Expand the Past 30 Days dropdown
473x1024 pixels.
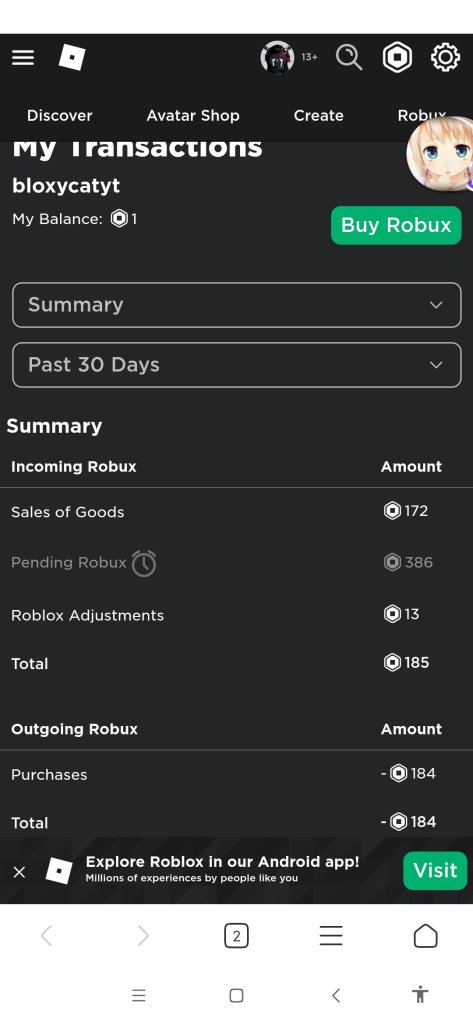click(x=236, y=365)
